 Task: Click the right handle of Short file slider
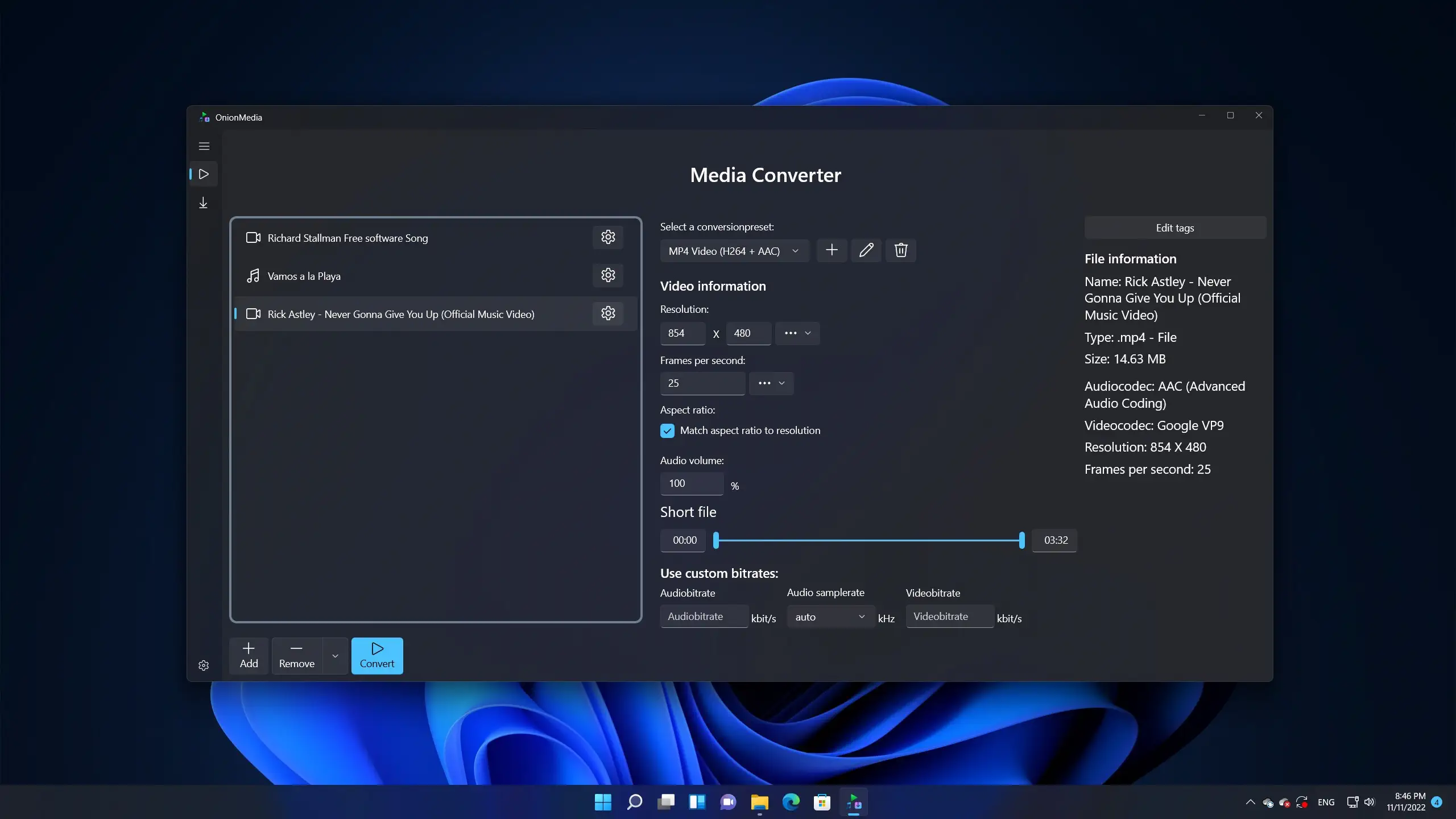click(x=1022, y=540)
